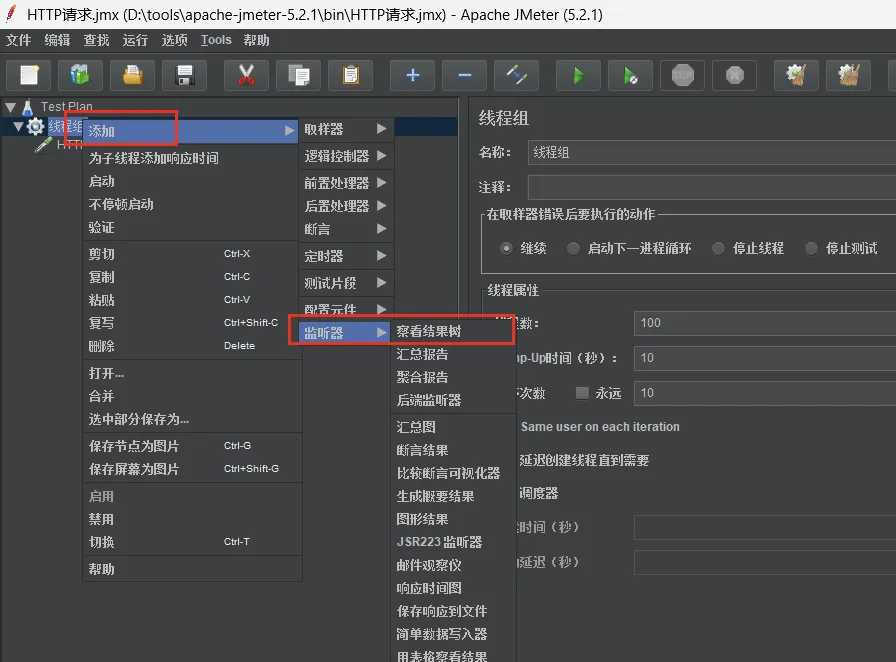
Task: Select the 停止线程 radio button
Action: pyautogui.click(x=718, y=248)
